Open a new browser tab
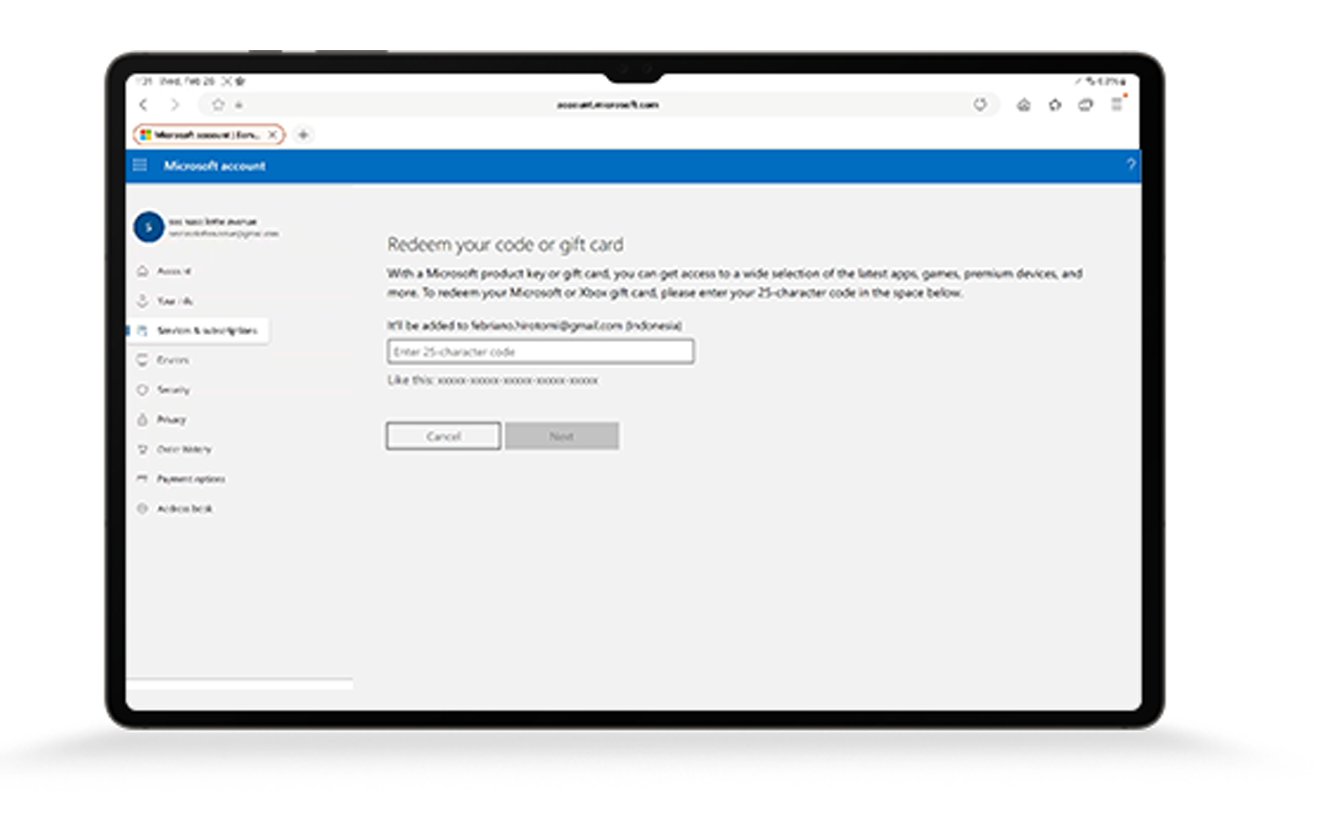The height and width of the screenshot is (840, 1320). coord(303,135)
